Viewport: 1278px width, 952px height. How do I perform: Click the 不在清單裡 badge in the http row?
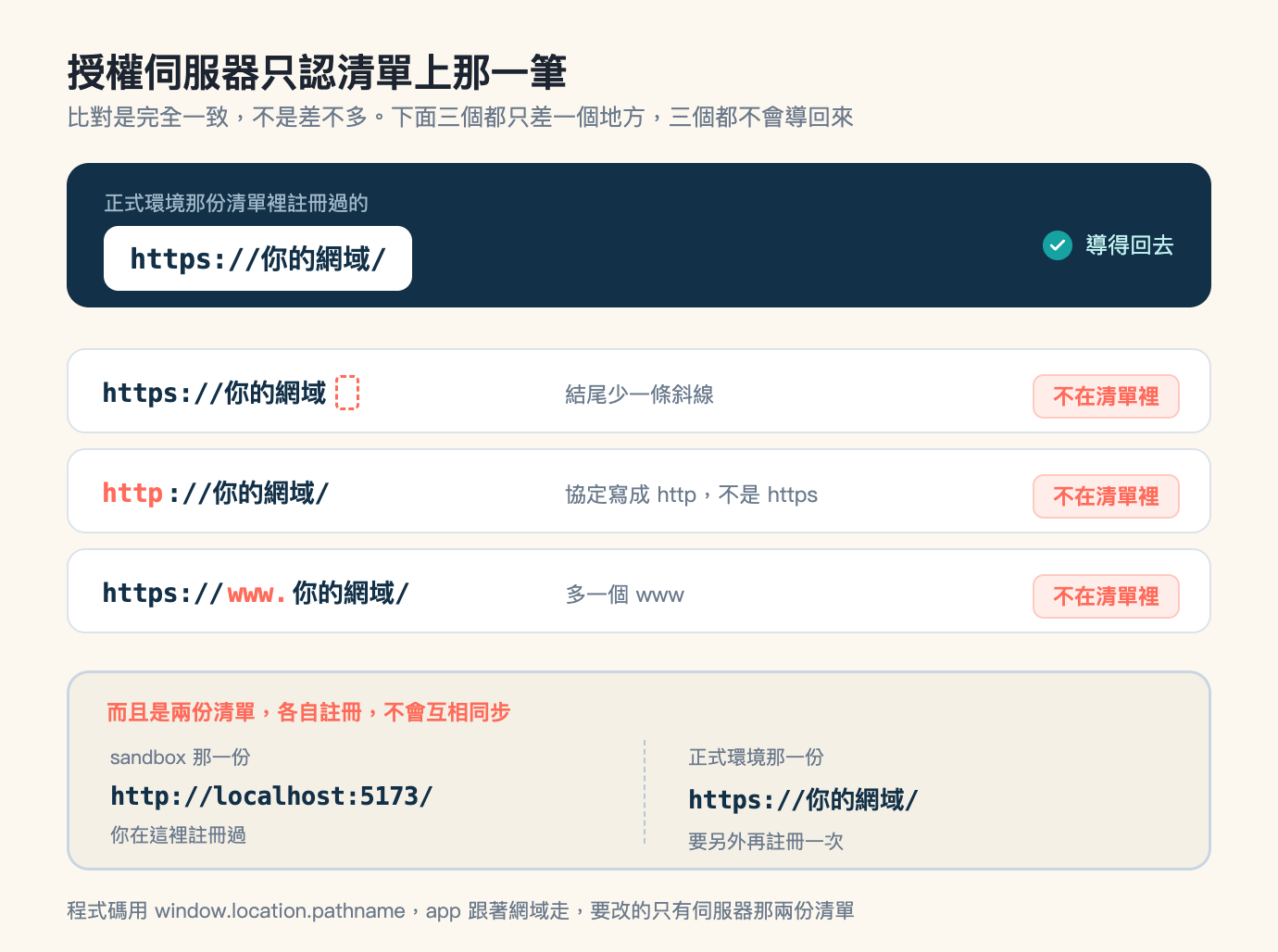click(1106, 496)
